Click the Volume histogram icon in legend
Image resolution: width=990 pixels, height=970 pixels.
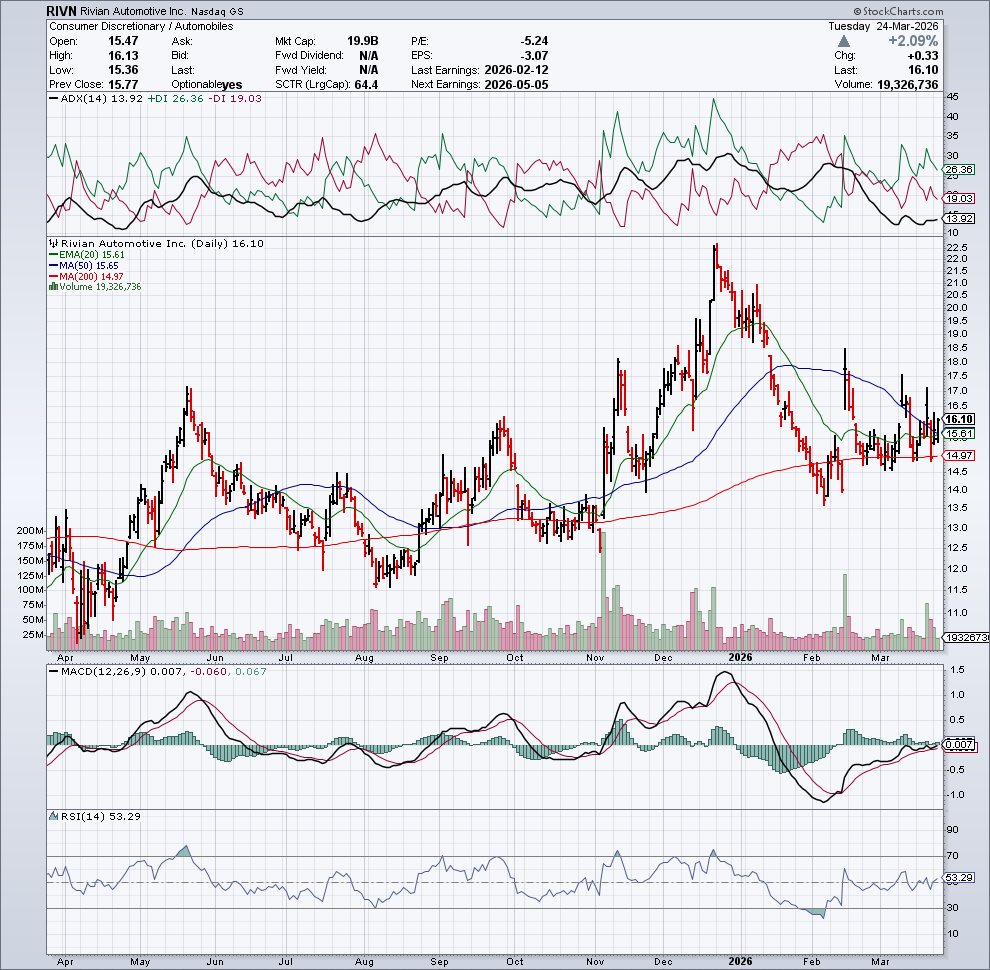(x=52, y=287)
